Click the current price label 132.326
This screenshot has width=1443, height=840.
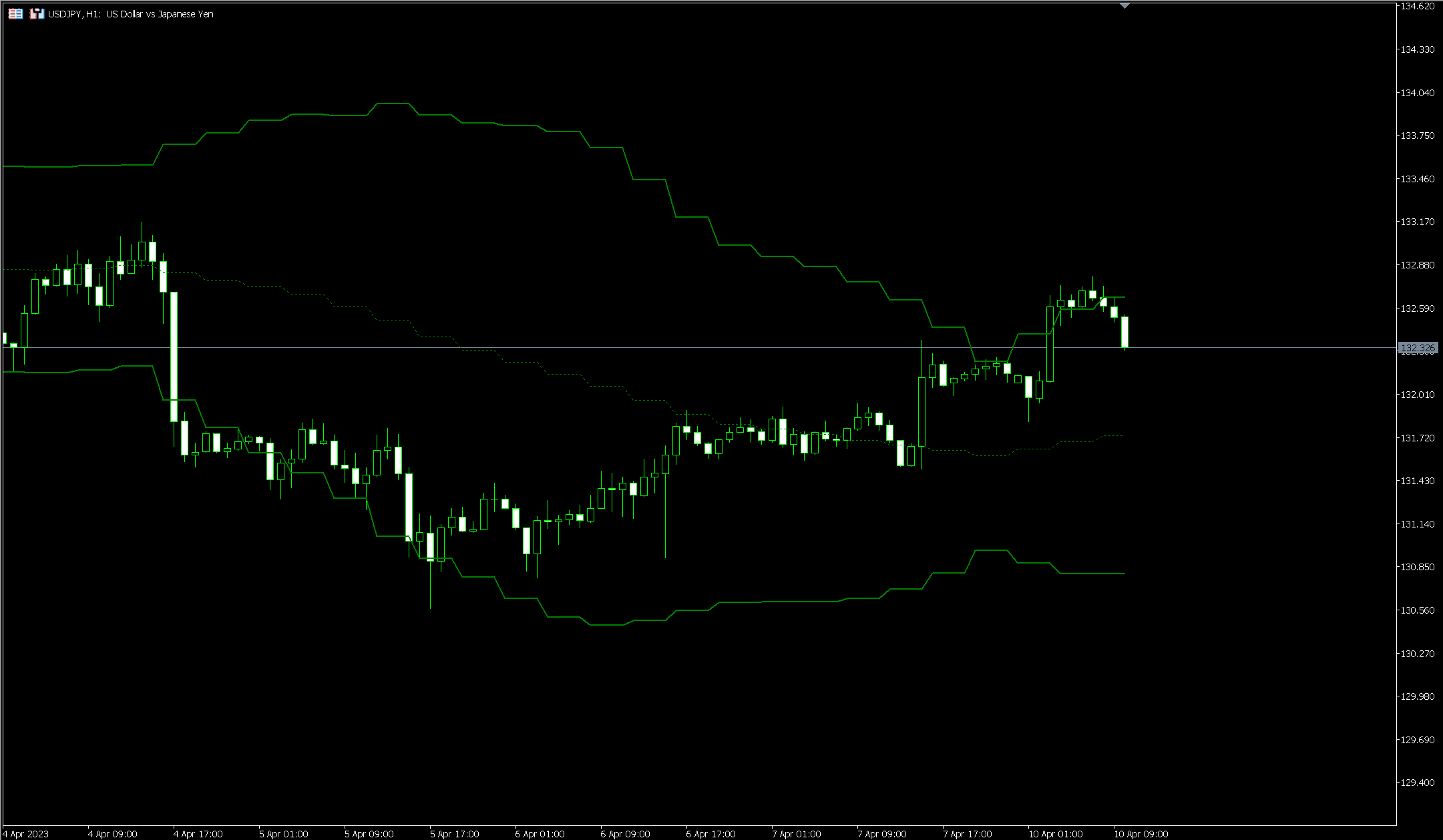(1417, 348)
